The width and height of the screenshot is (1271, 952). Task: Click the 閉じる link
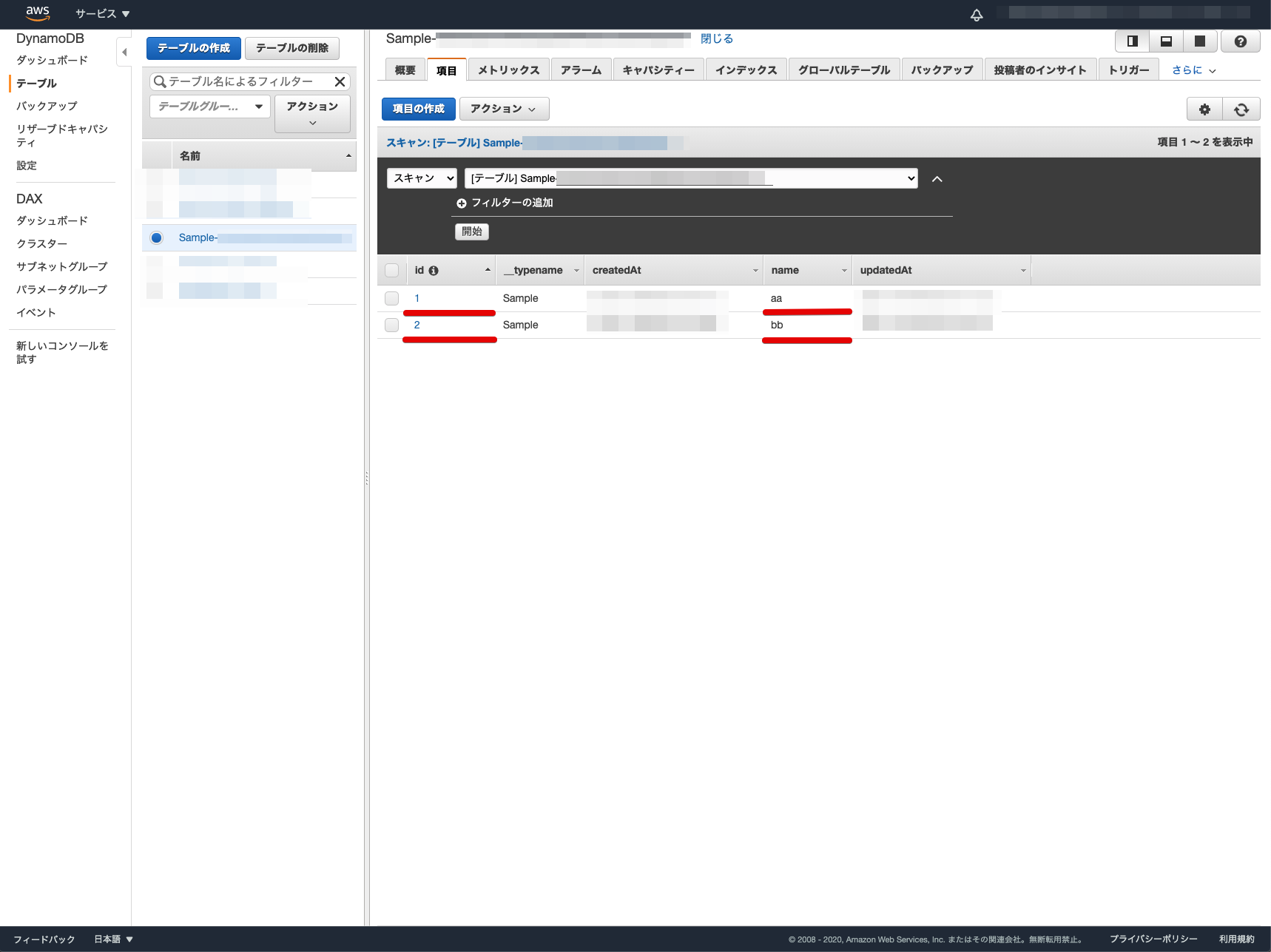tap(717, 38)
